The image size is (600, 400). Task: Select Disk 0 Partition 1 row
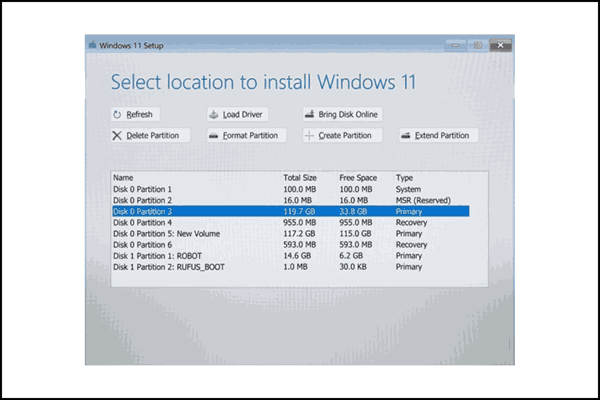(x=291, y=189)
